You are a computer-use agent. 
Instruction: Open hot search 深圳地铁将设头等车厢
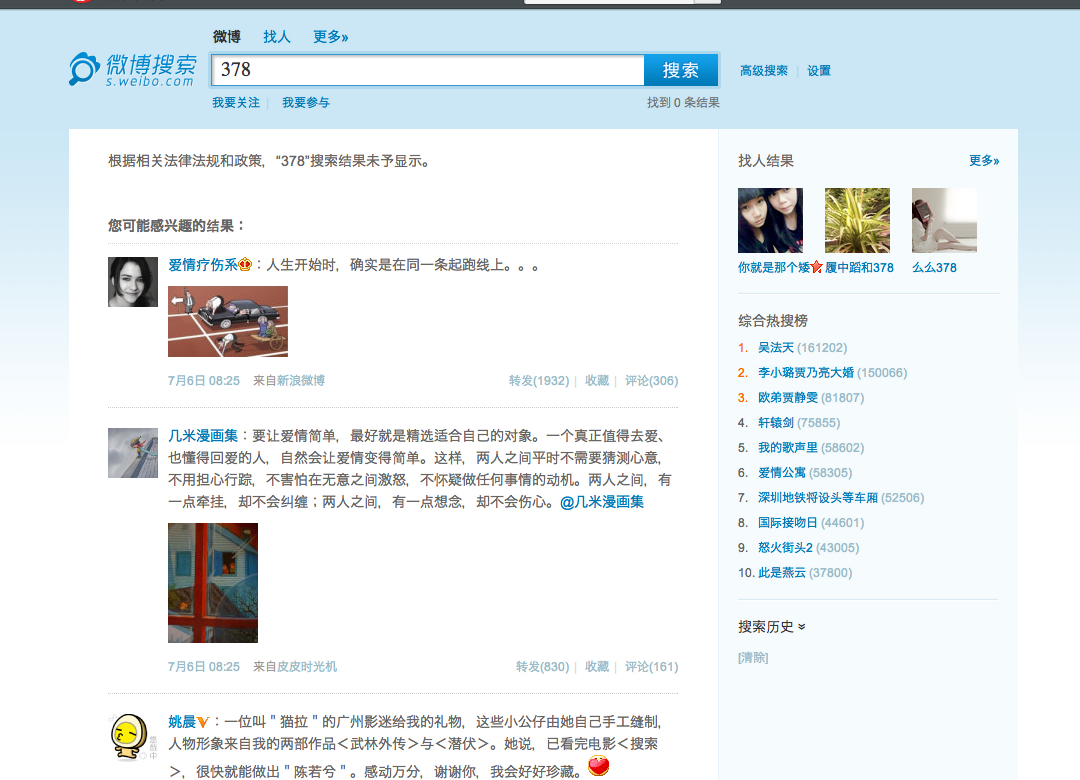tap(818, 497)
